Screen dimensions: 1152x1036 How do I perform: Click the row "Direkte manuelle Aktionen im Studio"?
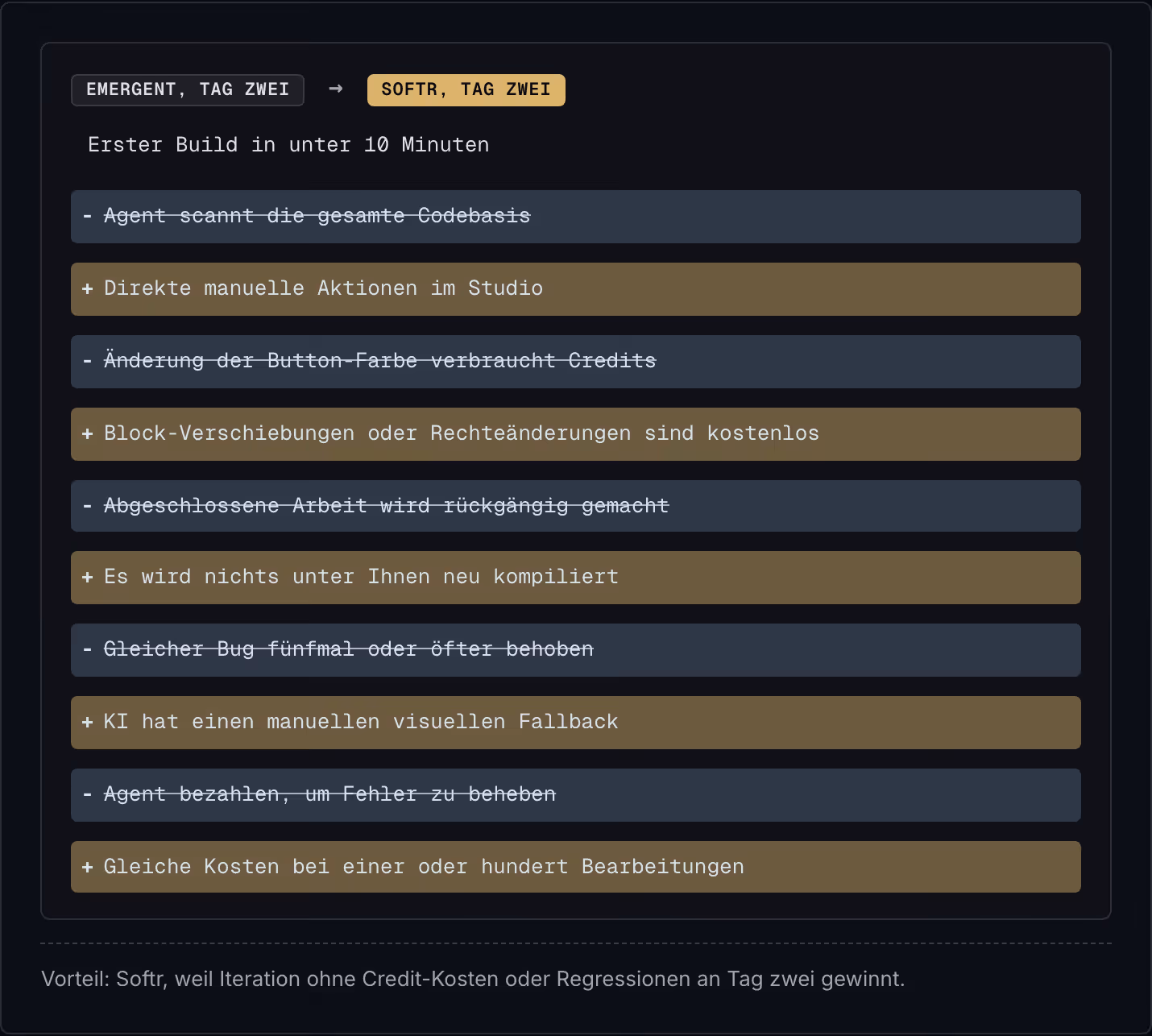[x=576, y=289]
